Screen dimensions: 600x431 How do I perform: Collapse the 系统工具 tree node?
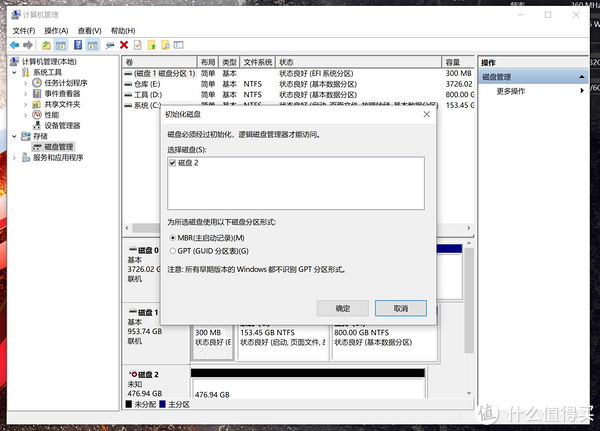(14, 72)
